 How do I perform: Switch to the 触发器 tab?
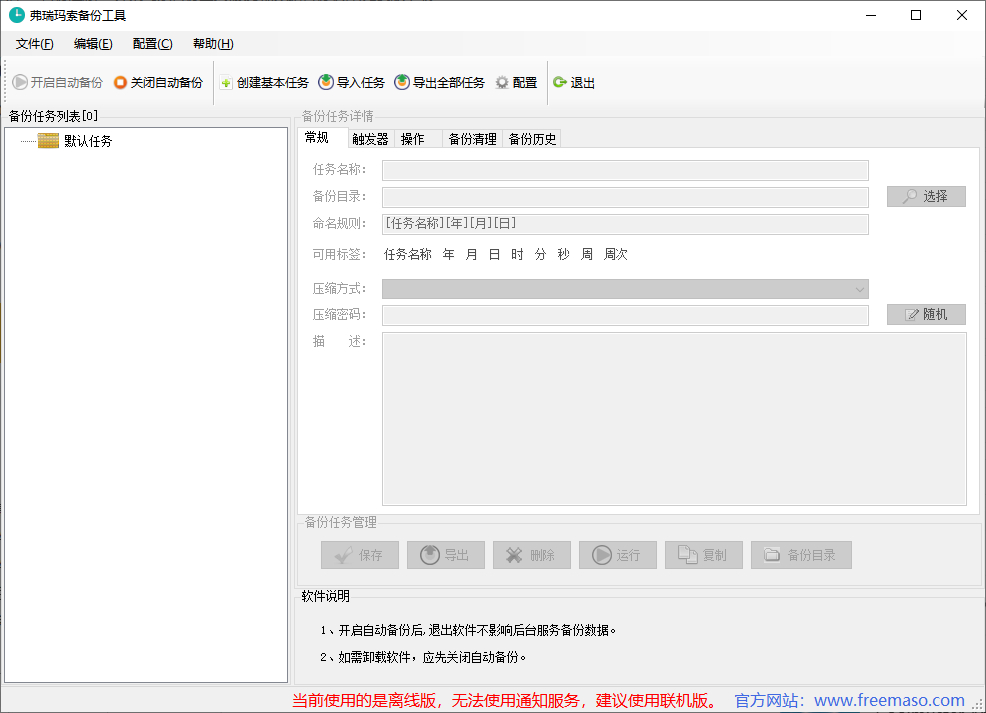click(371, 139)
